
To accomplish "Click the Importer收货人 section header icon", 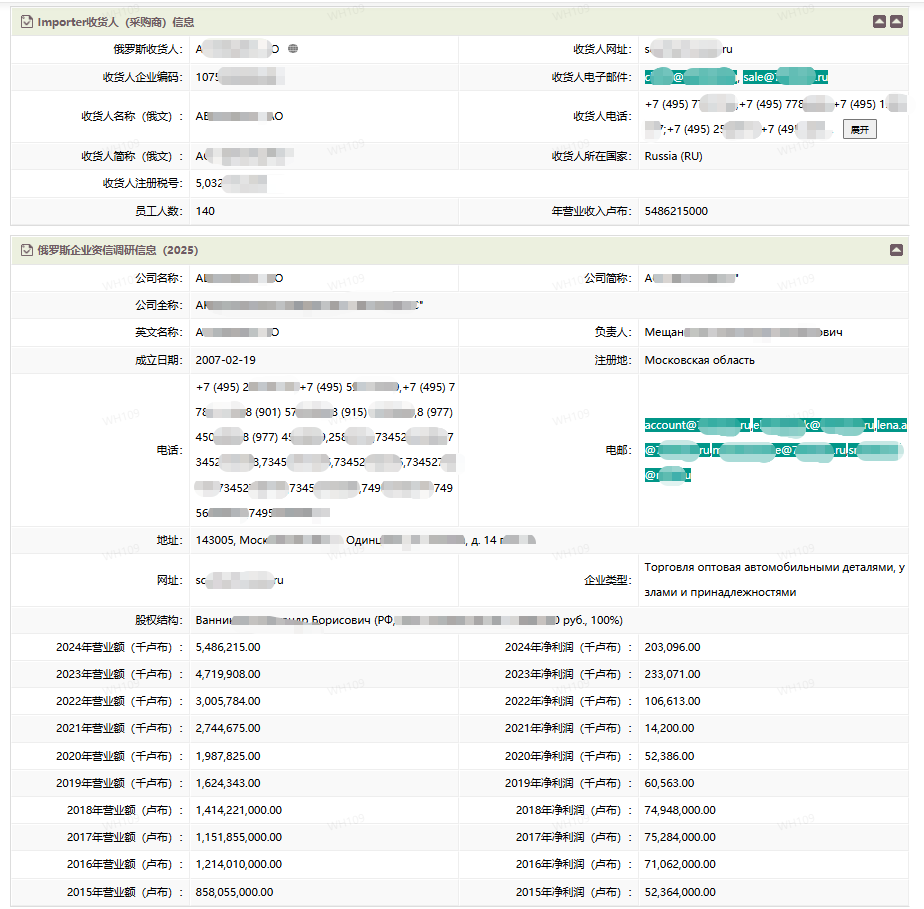I will [28, 22].
